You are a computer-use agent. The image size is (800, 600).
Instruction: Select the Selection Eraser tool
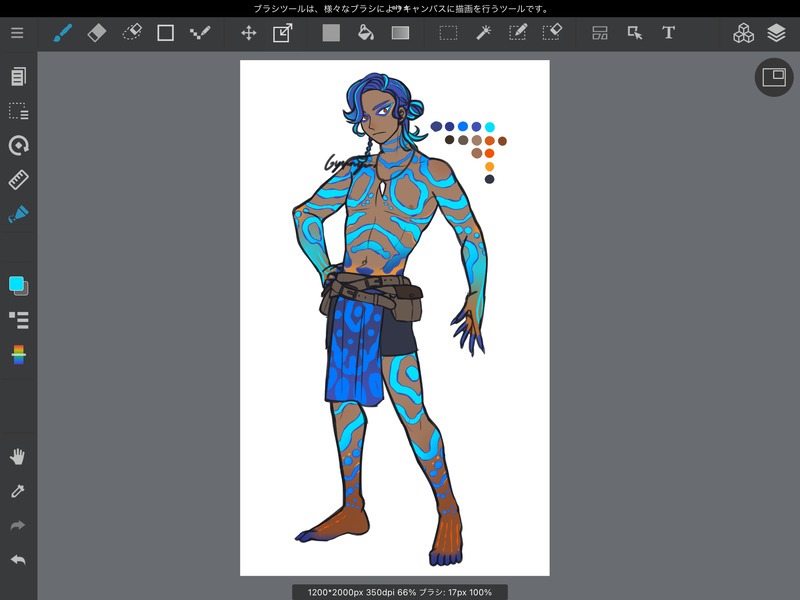tap(552, 33)
